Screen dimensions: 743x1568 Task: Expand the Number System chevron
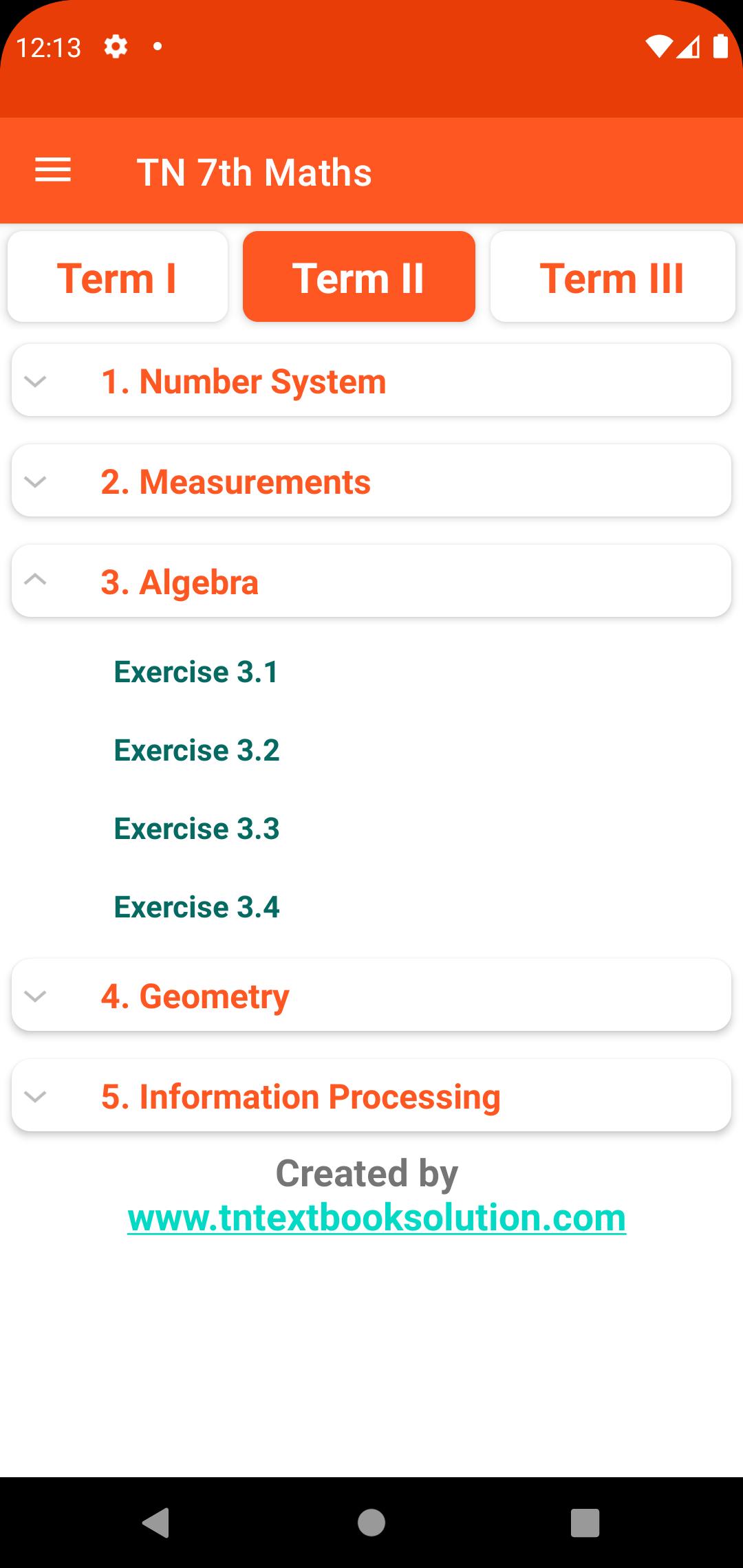[x=35, y=381]
